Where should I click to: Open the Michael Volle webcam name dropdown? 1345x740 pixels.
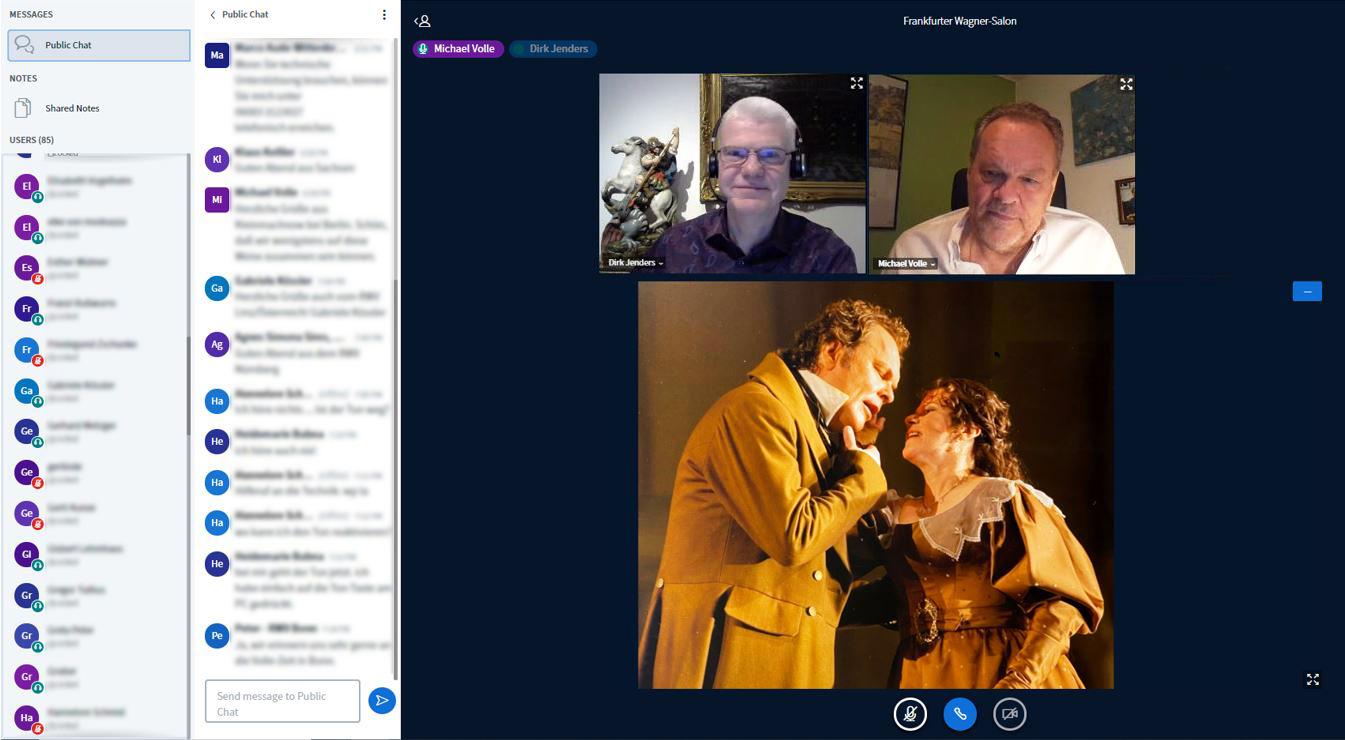tap(906, 263)
